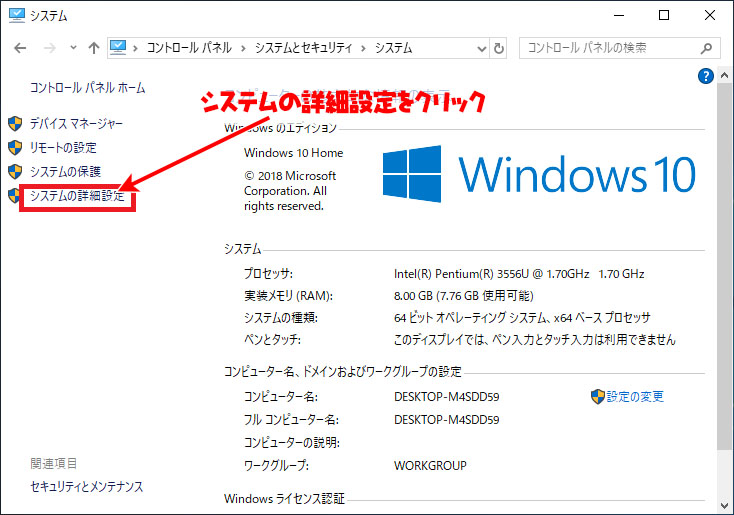Click the computer icon in address bar

click(118, 47)
